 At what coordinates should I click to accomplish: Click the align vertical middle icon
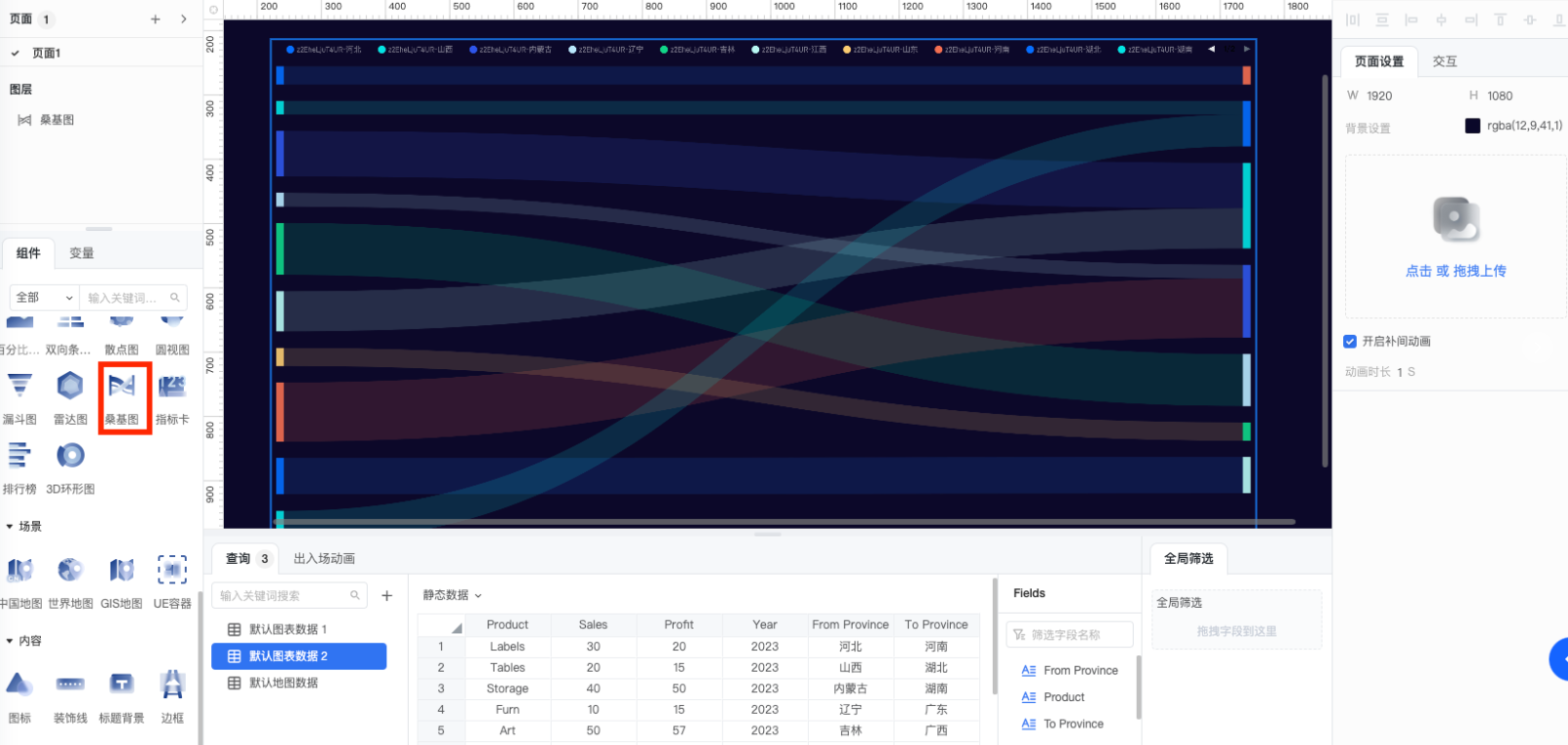pyautogui.click(x=1530, y=19)
